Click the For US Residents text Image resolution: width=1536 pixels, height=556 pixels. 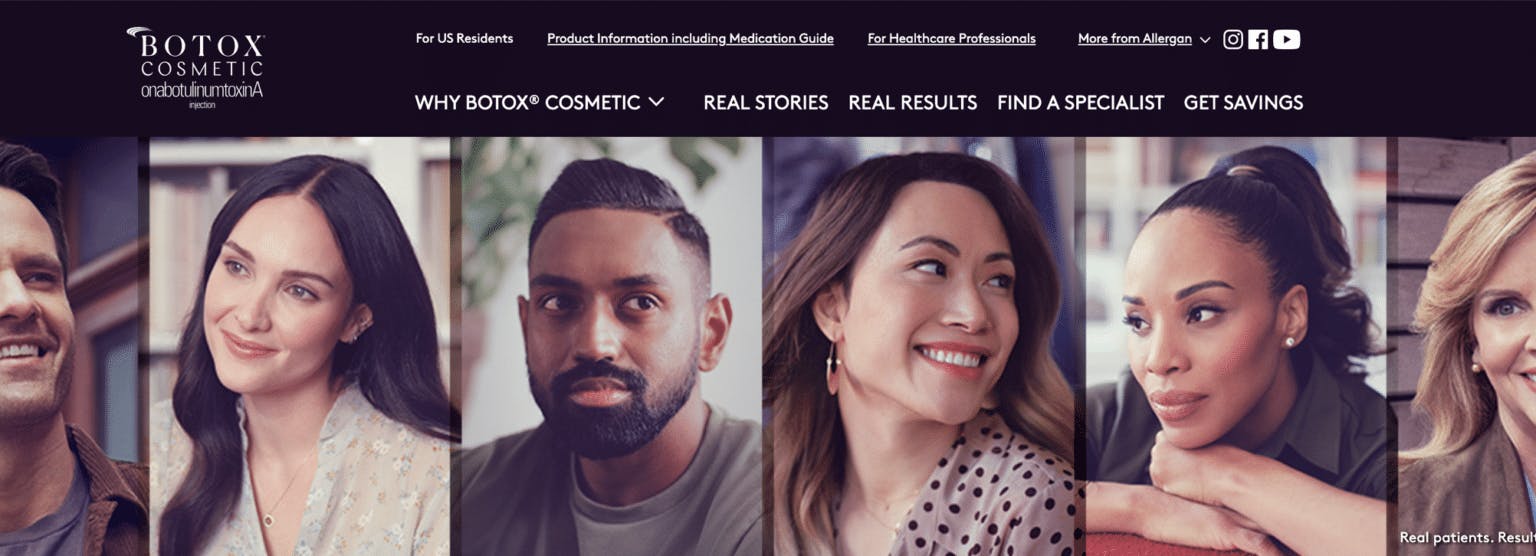(x=464, y=39)
